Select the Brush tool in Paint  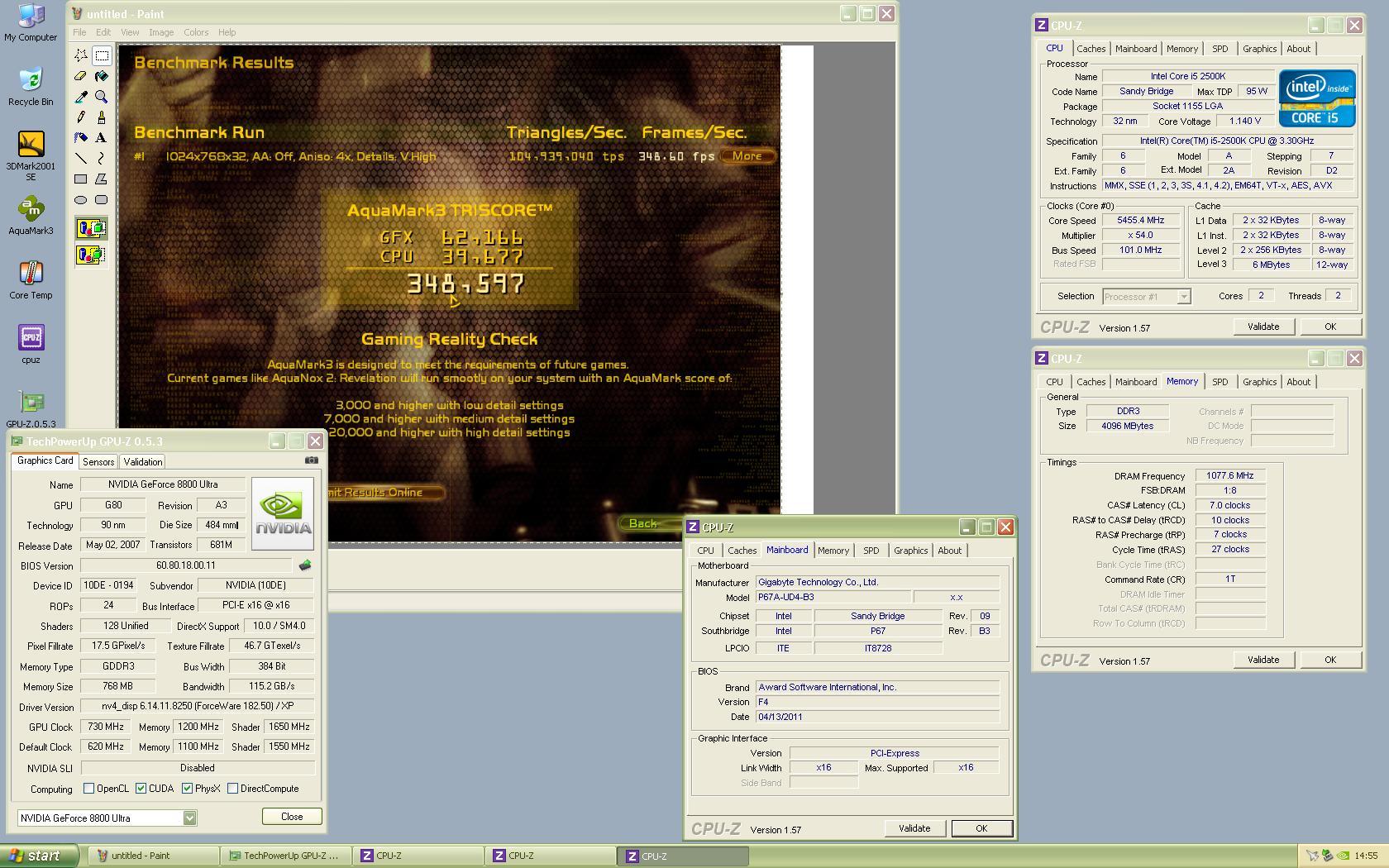point(102,117)
